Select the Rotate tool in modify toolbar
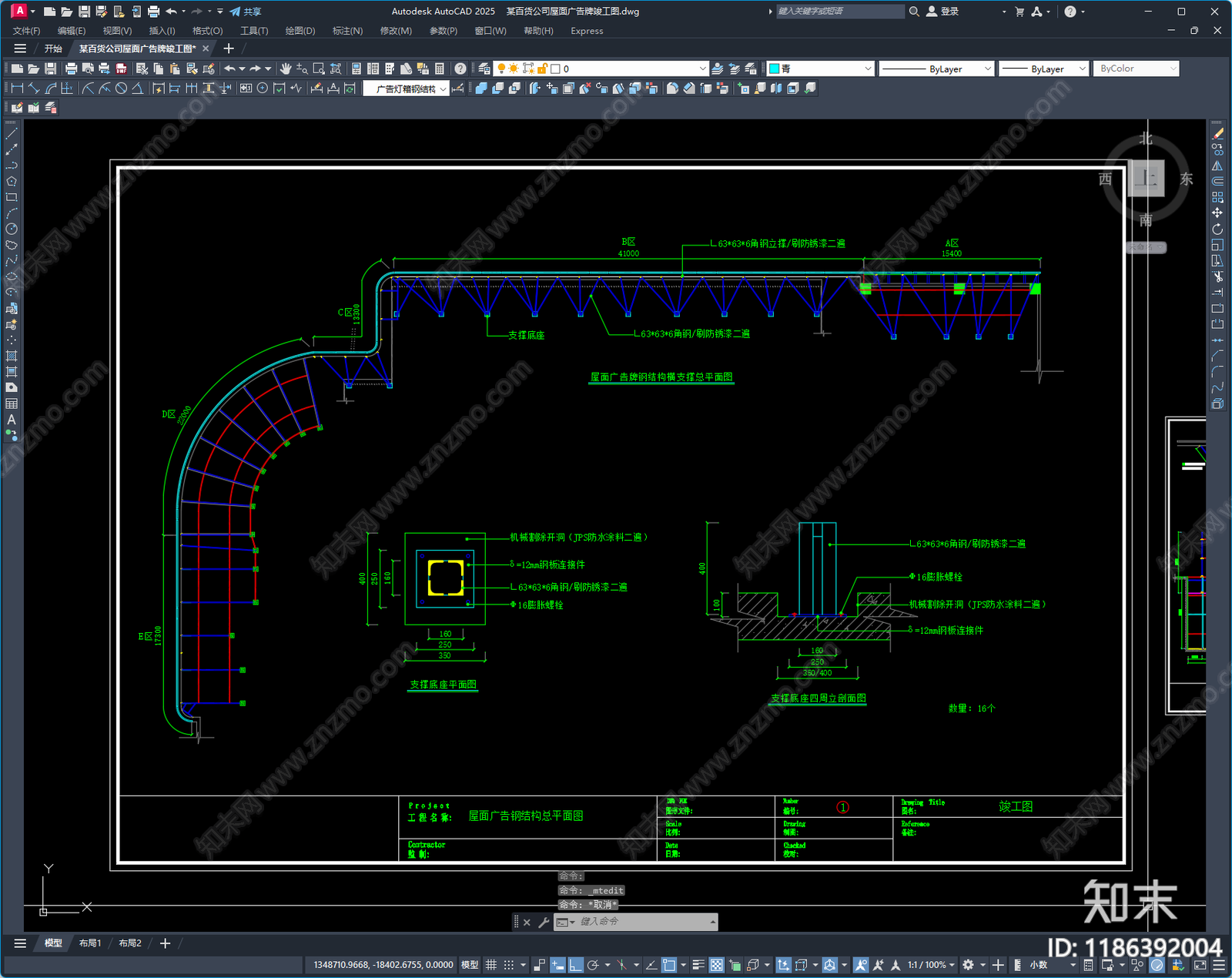This screenshot has width=1232, height=978. coord(1217,229)
